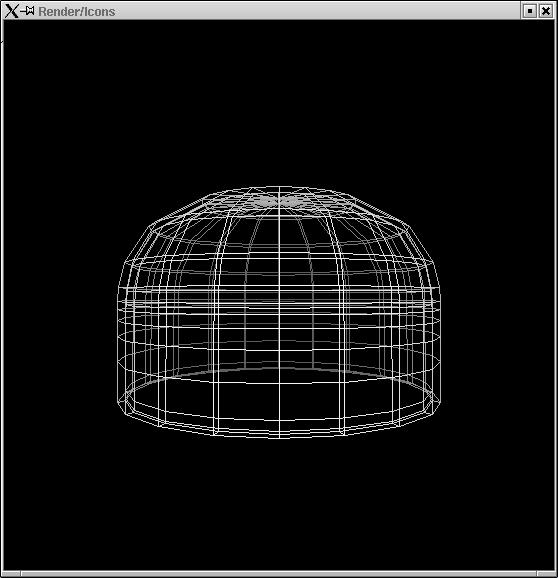Close the Render/Icons window
The height and width of the screenshot is (578, 558).
pos(546,11)
